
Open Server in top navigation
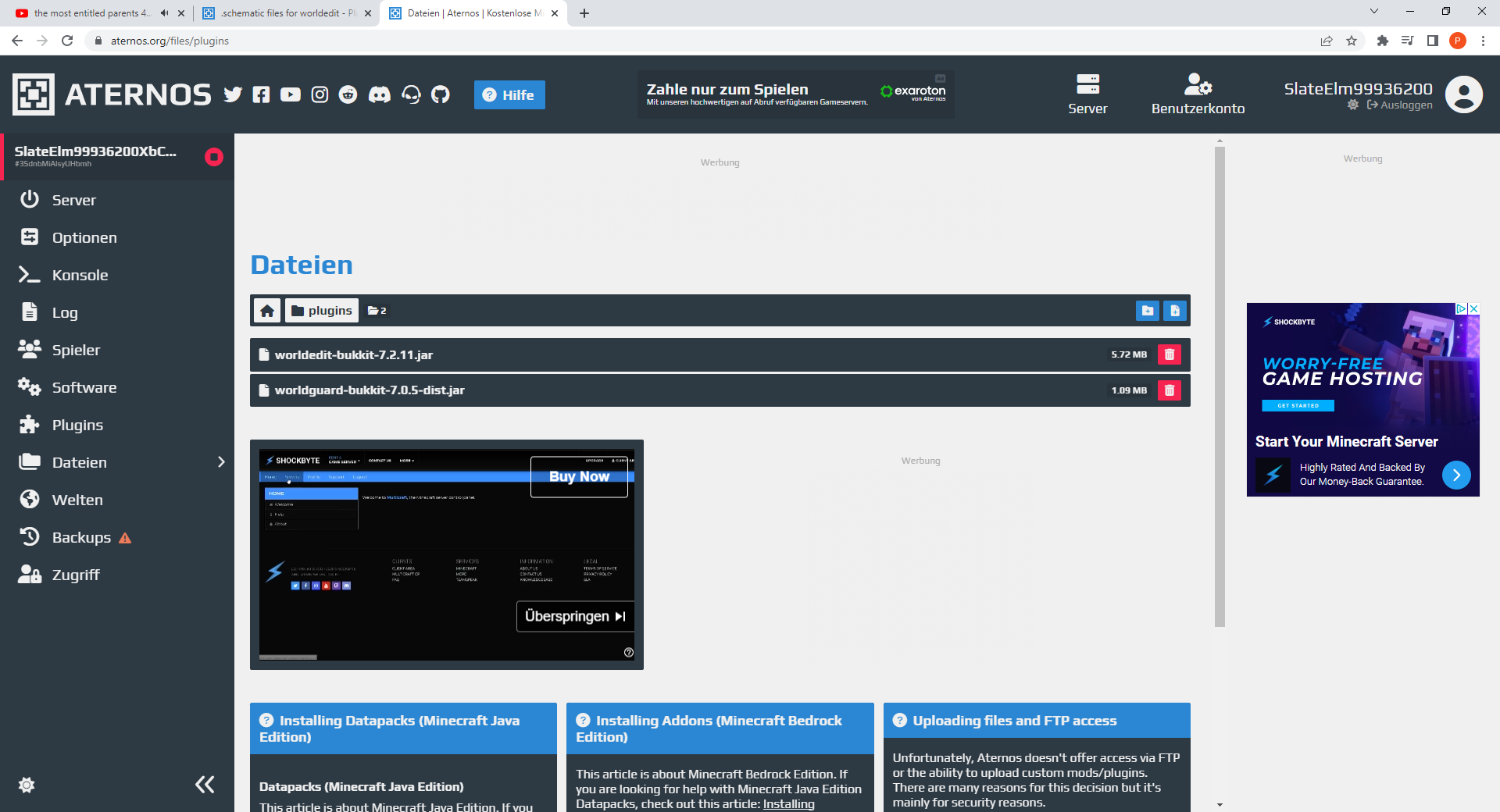coord(1087,94)
